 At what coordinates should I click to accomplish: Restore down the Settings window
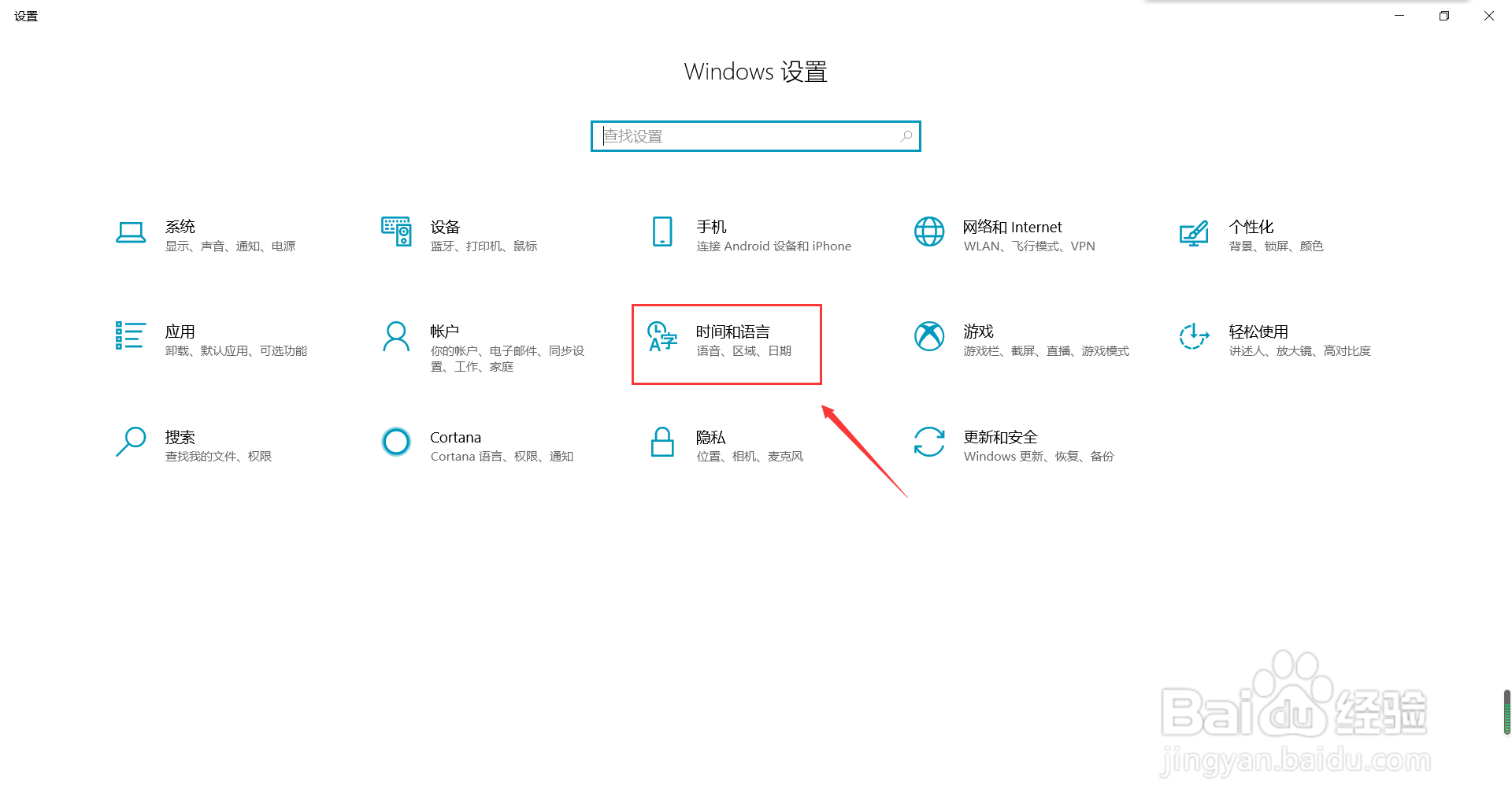1443,16
